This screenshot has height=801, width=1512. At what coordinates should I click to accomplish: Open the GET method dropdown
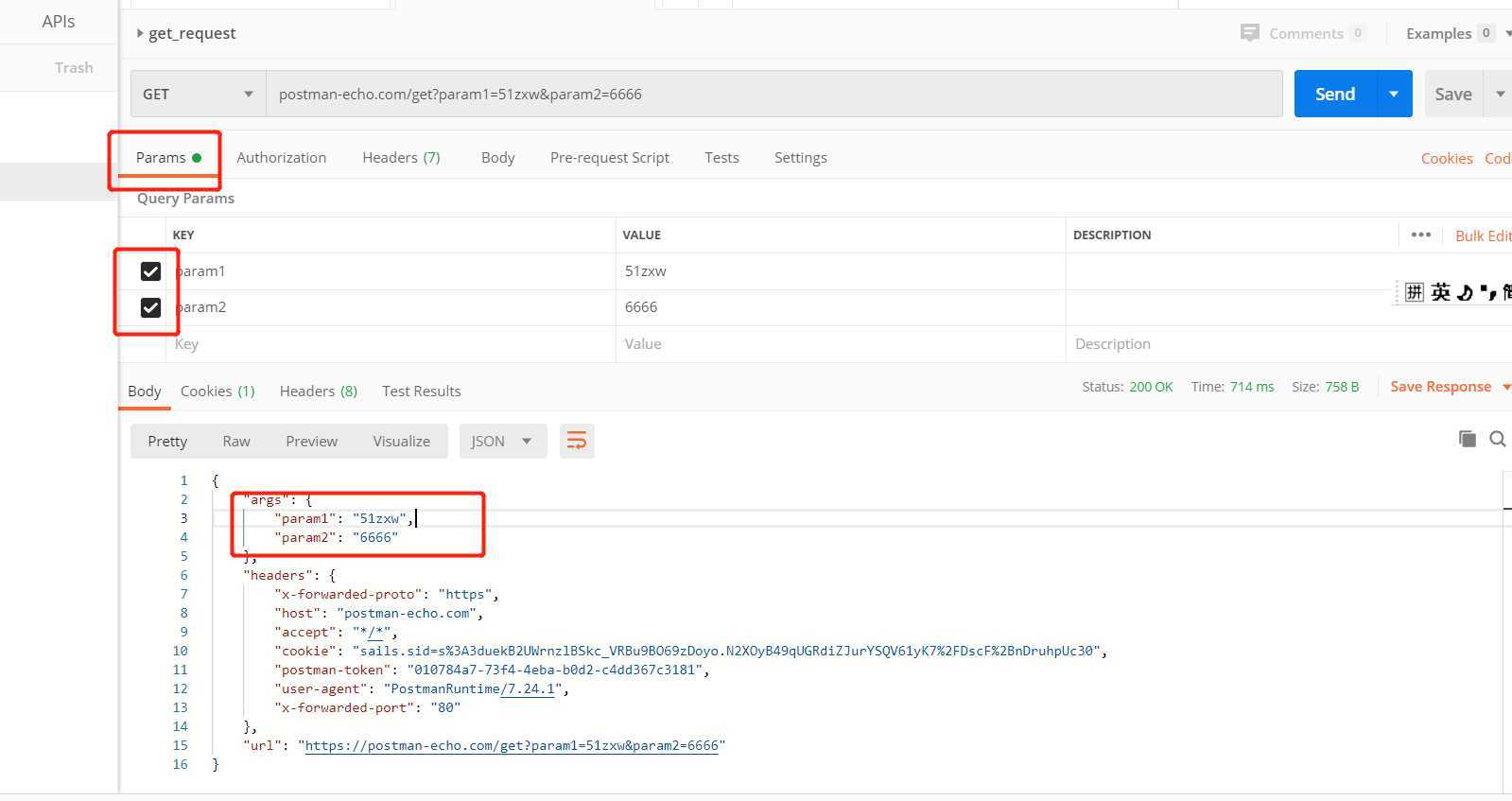[198, 94]
